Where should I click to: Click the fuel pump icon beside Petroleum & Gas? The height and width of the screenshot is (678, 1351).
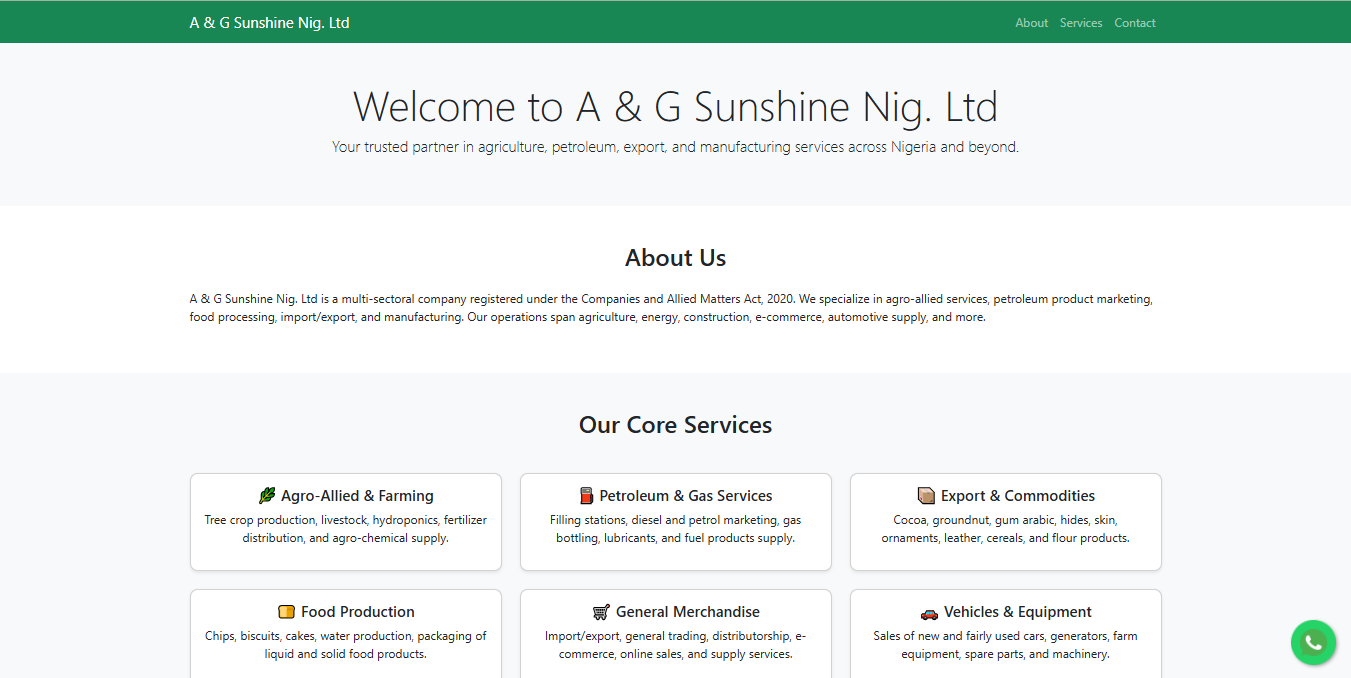pyautogui.click(x=587, y=496)
